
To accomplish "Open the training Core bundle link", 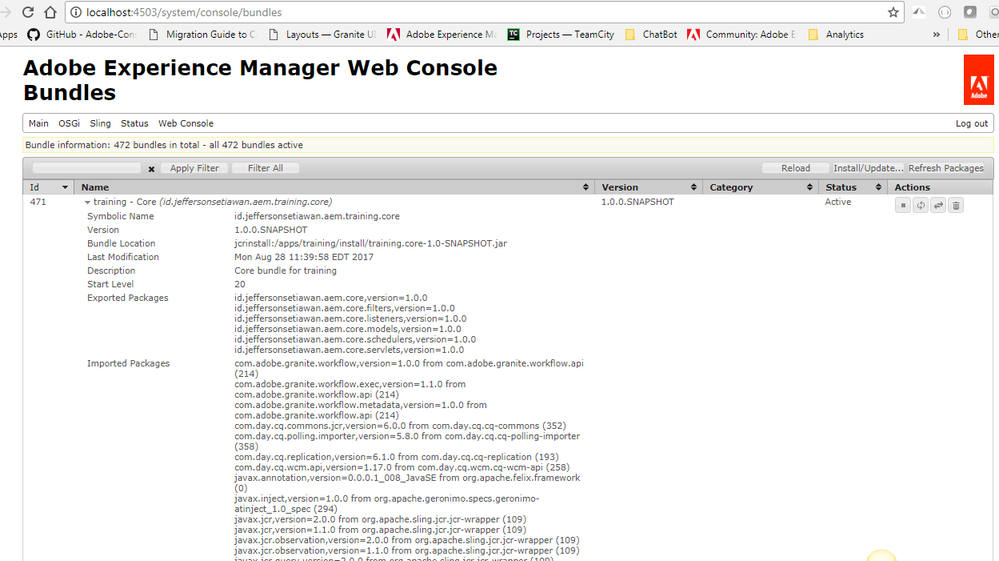I will [x=212, y=202].
